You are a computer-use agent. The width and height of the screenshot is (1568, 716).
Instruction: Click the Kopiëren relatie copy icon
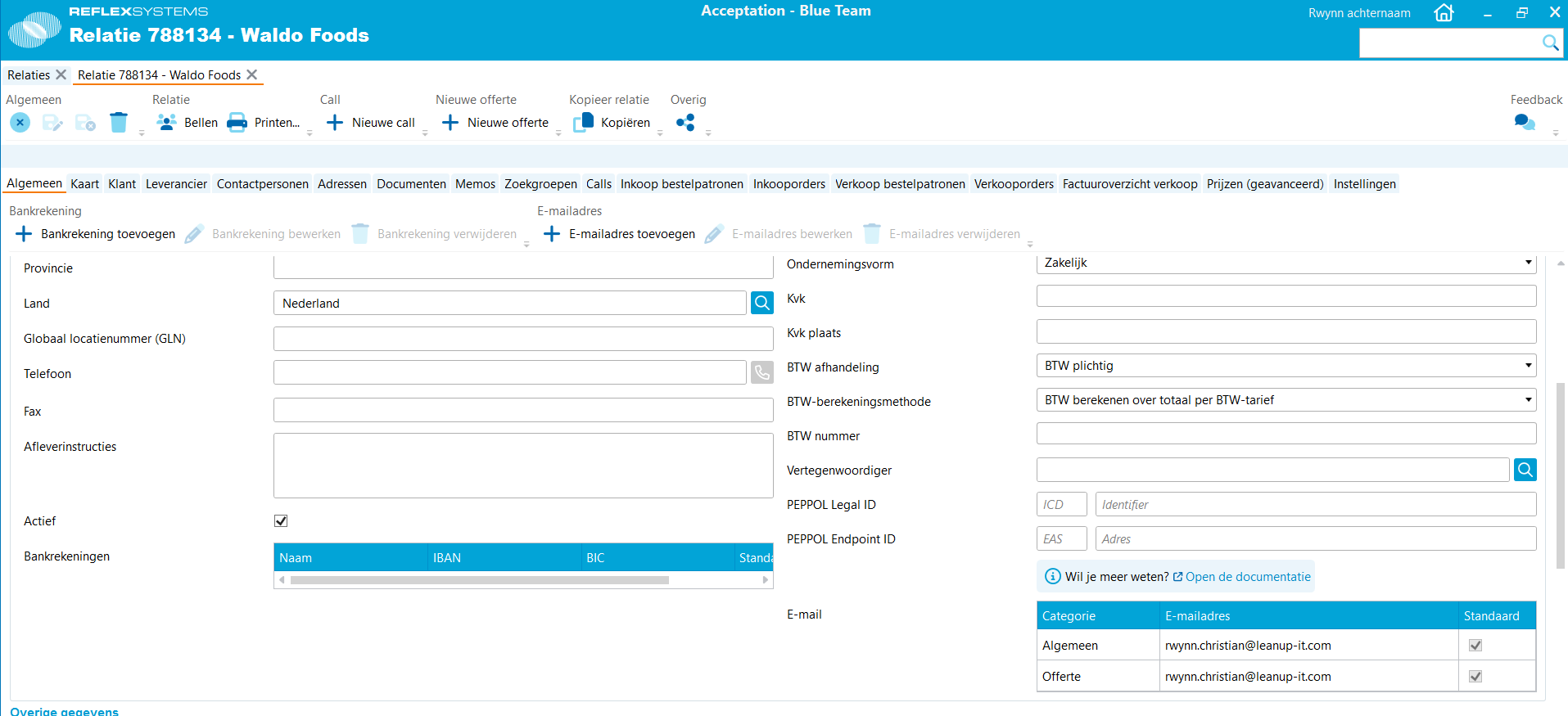[583, 123]
